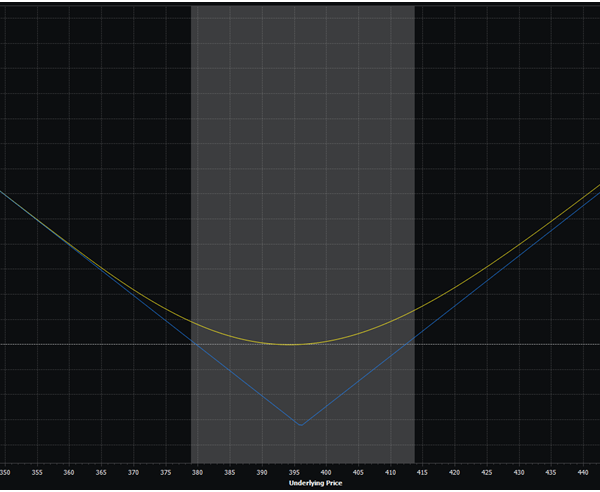Click left breakeven where blue crosses dotted line
Image resolution: width=600 pixels, height=492 pixels.
192,344
